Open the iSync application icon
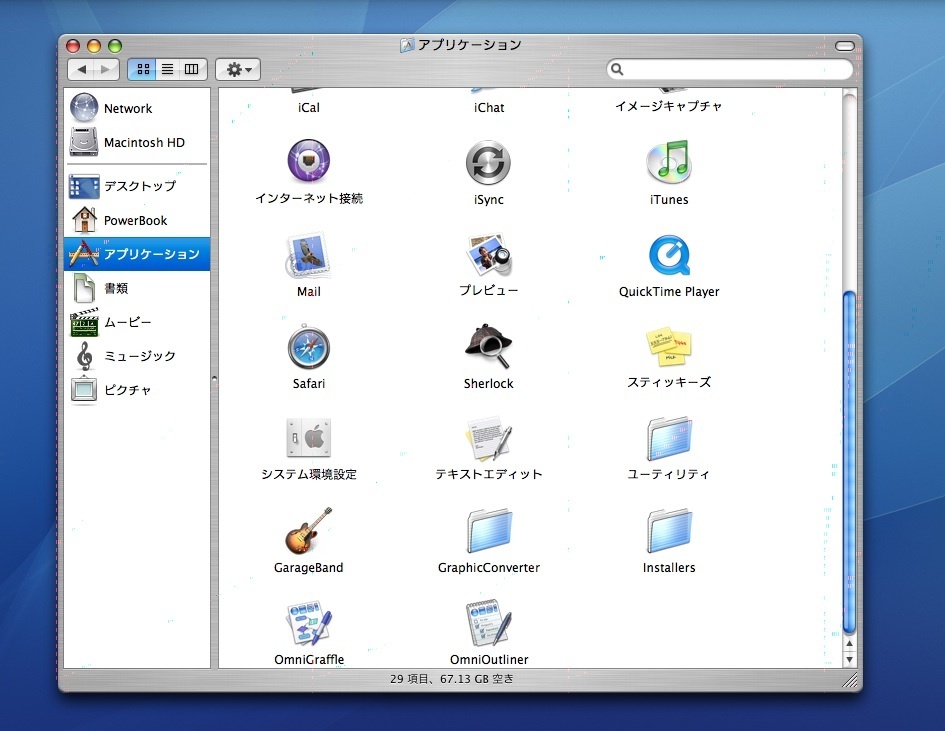This screenshot has width=945, height=731. [488, 162]
